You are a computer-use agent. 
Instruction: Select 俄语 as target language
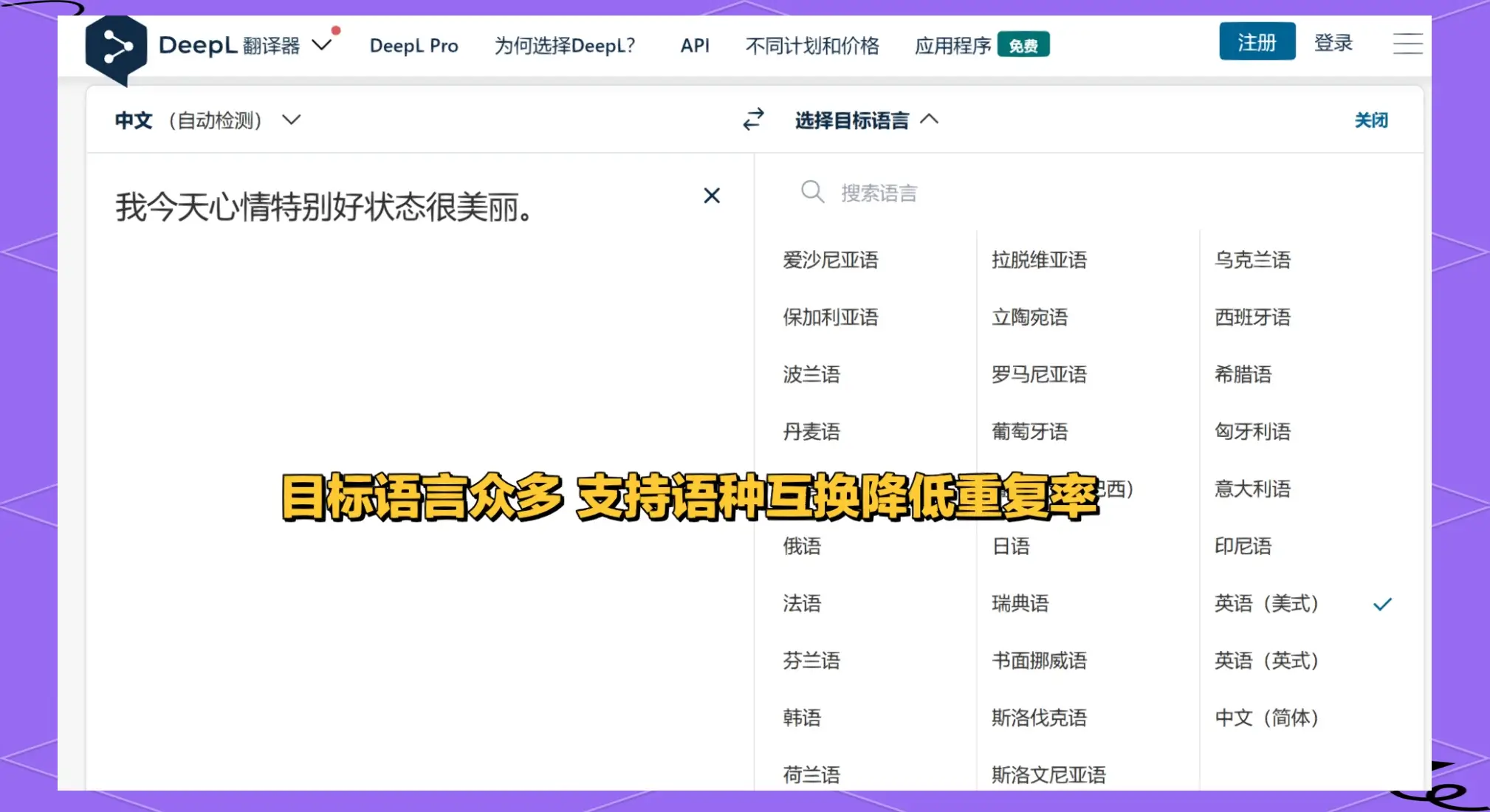pyautogui.click(x=802, y=546)
